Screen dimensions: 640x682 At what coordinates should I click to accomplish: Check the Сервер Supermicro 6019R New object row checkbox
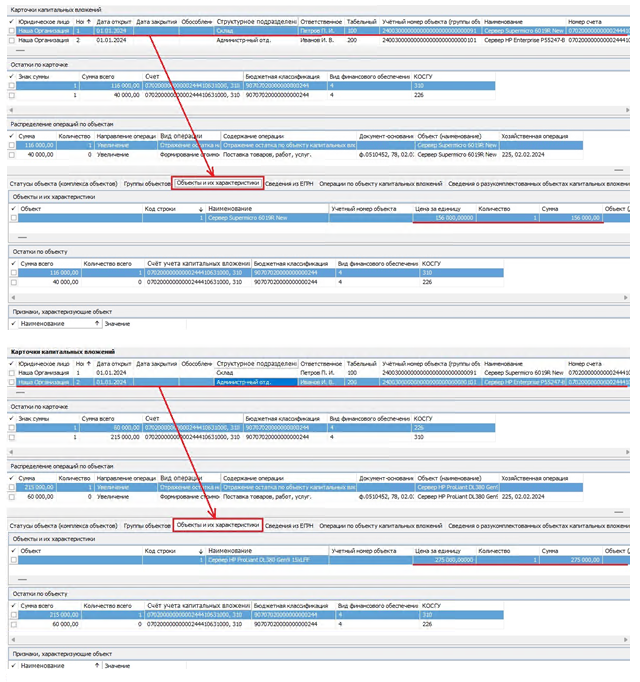[x=12, y=217]
